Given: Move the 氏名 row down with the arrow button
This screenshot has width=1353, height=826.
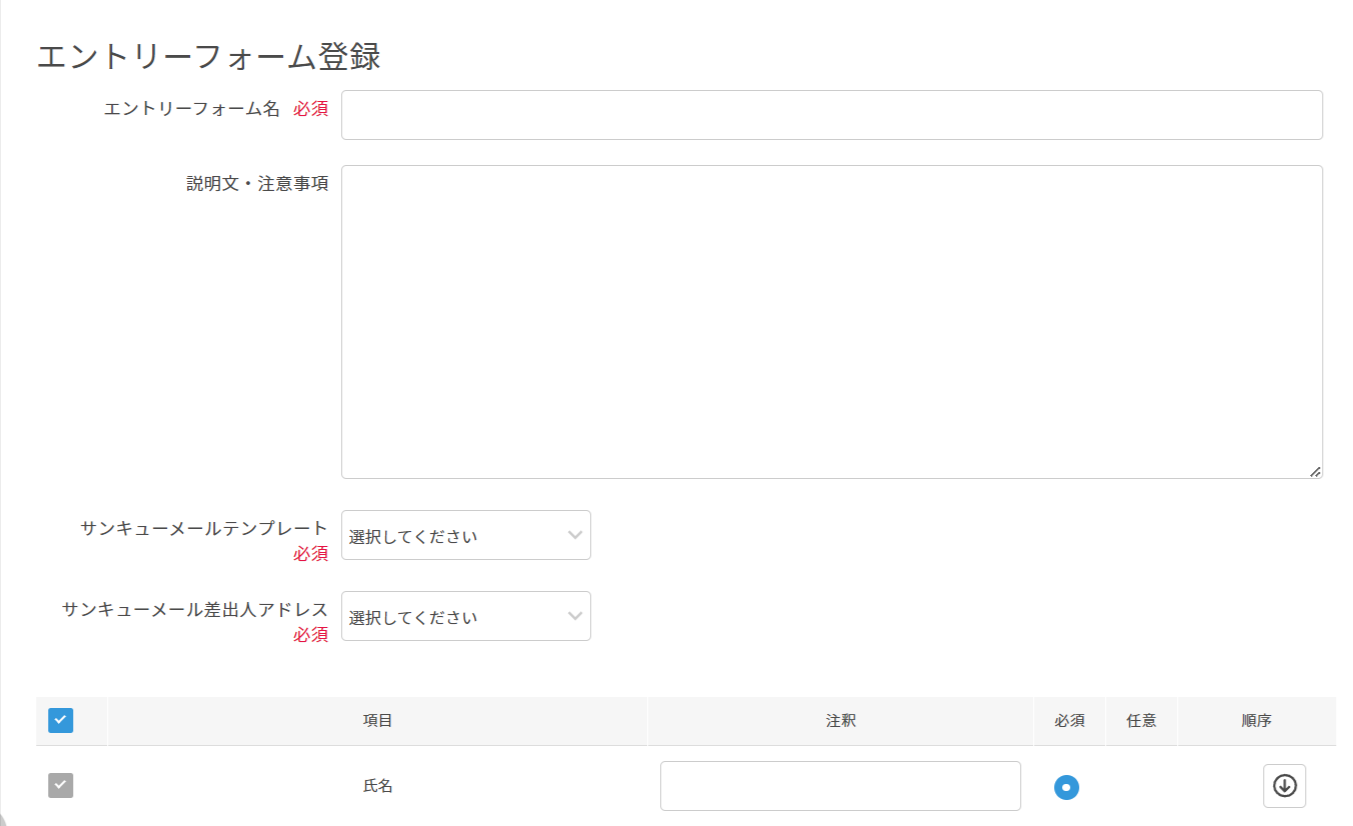Looking at the screenshot, I should [1284, 786].
